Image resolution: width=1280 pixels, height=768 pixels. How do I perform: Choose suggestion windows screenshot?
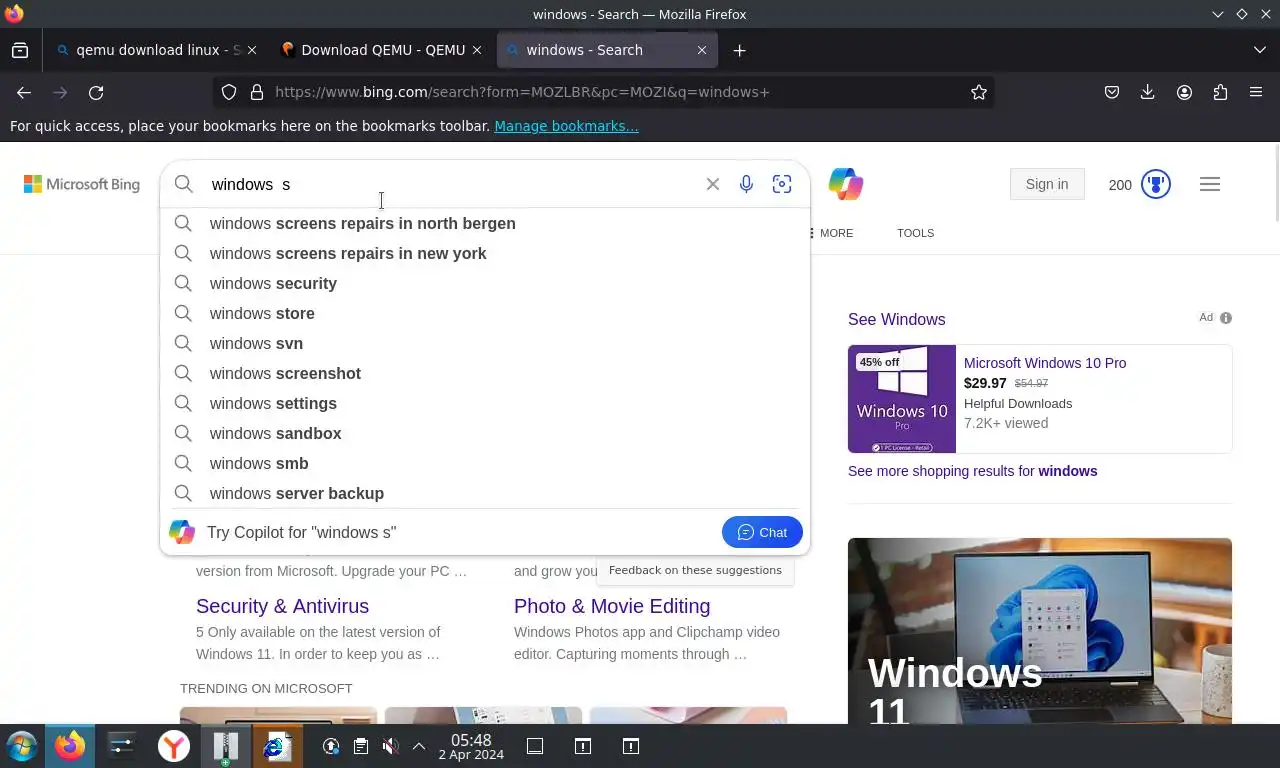click(x=485, y=373)
